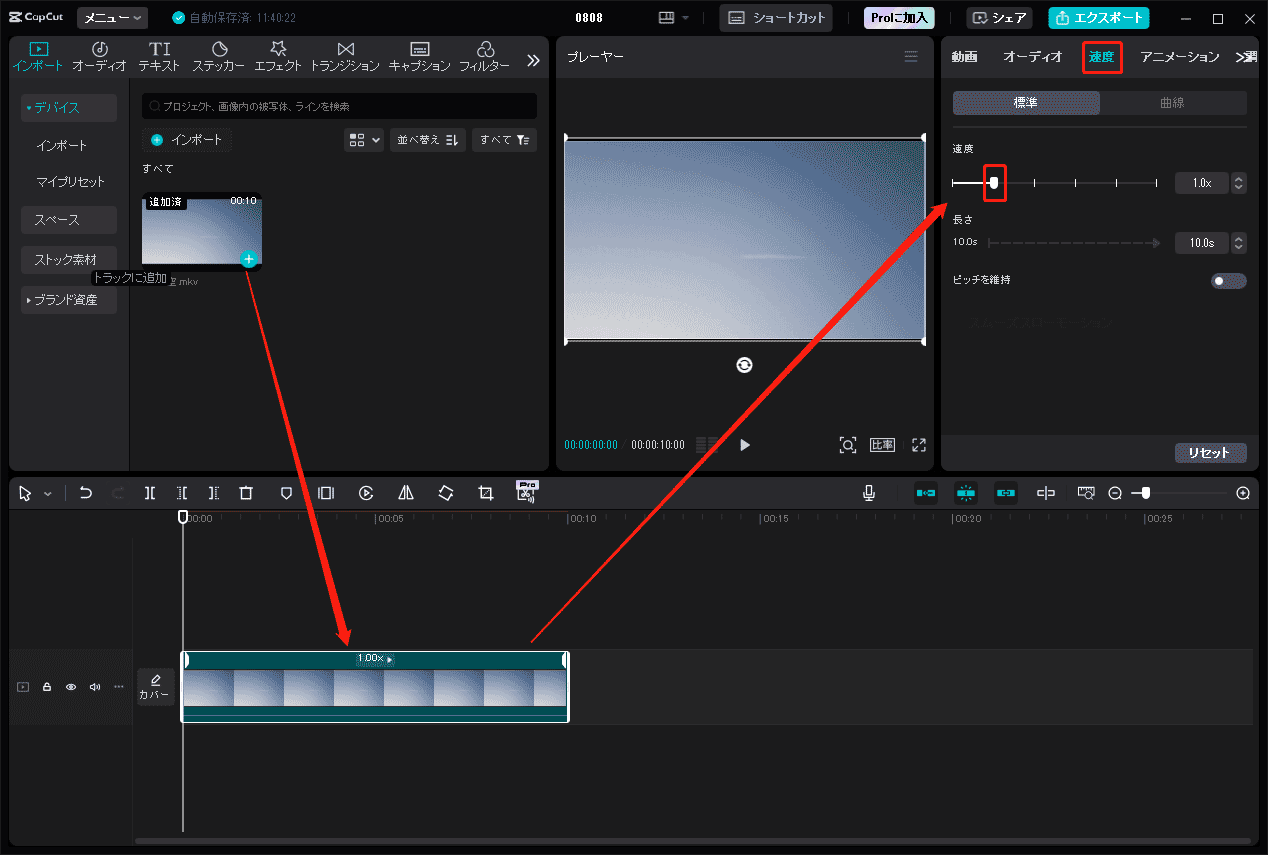Viewport: 1268px width, 855px height.
Task: Expand more media tabs with double chevron
Action: 533,60
